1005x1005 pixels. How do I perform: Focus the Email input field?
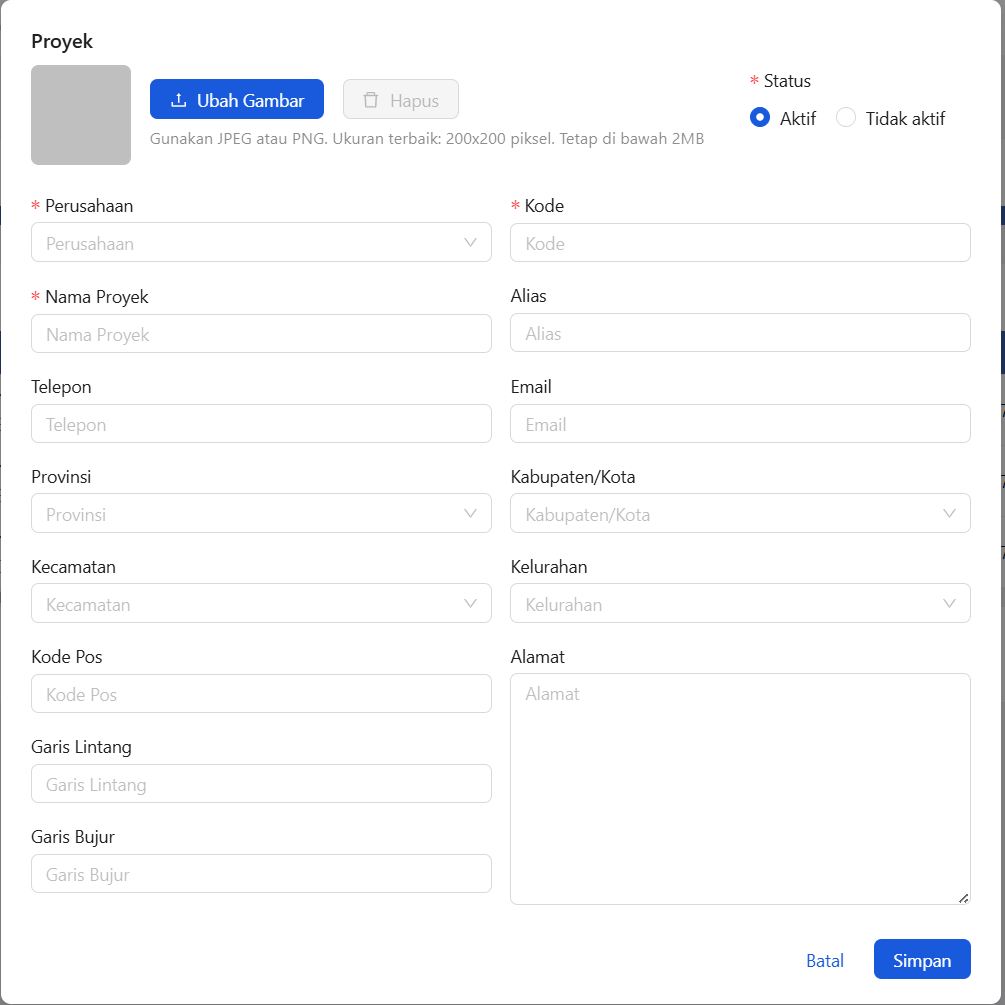(x=740, y=424)
